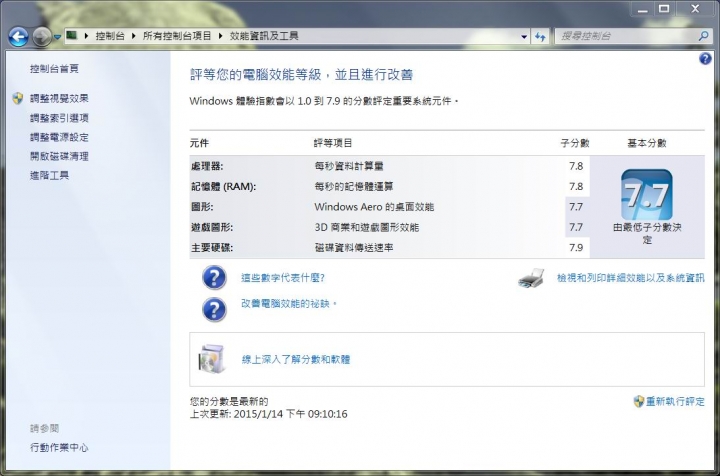Select the 遊戲圖形 row label
Screen dimensions: 720x476
[x=212, y=227]
